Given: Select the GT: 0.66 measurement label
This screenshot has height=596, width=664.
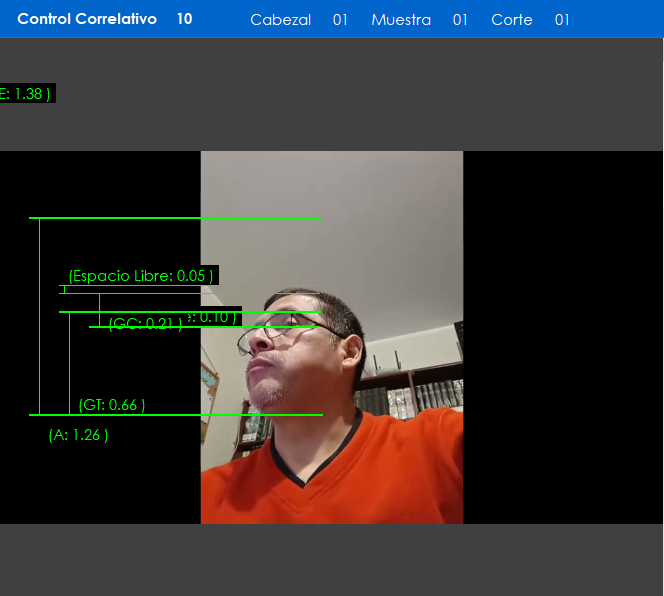Looking at the screenshot, I should coord(112,405).
